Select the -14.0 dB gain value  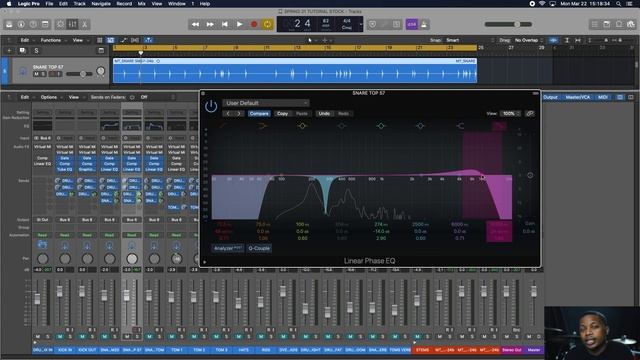tap(380, 231)
